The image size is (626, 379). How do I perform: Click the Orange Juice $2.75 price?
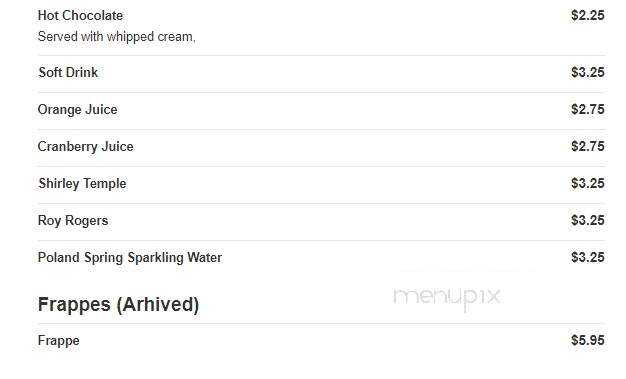588,109
